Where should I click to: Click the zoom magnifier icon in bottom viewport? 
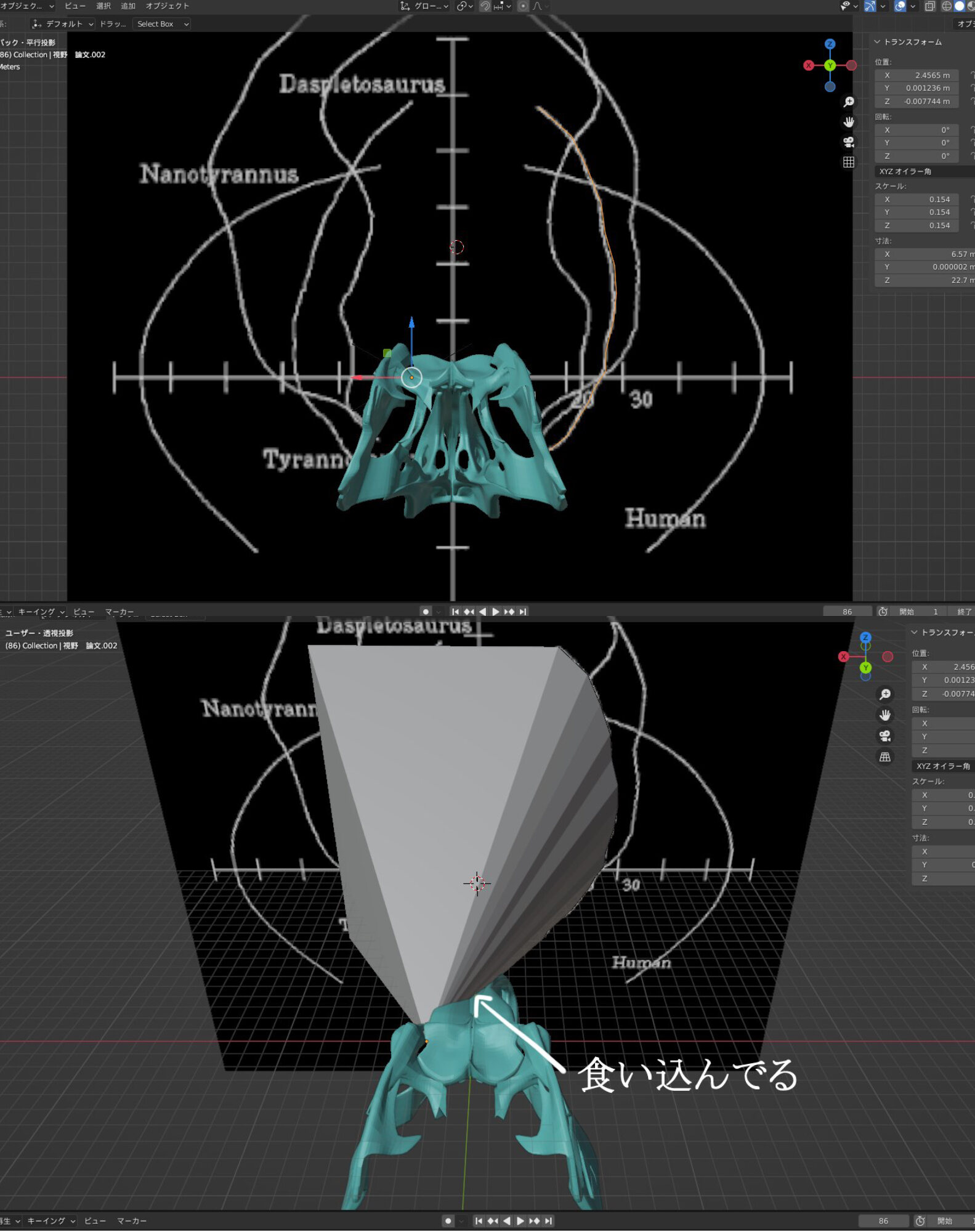pos(885,694)
